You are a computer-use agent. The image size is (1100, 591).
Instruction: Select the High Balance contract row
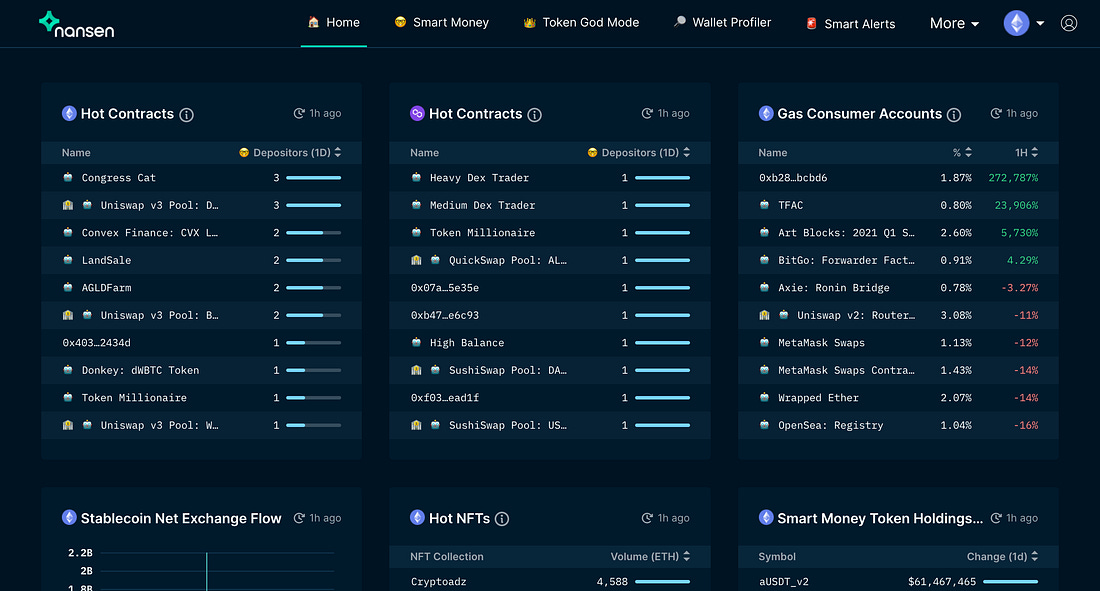pyautogui.click(x=550, y=343)
